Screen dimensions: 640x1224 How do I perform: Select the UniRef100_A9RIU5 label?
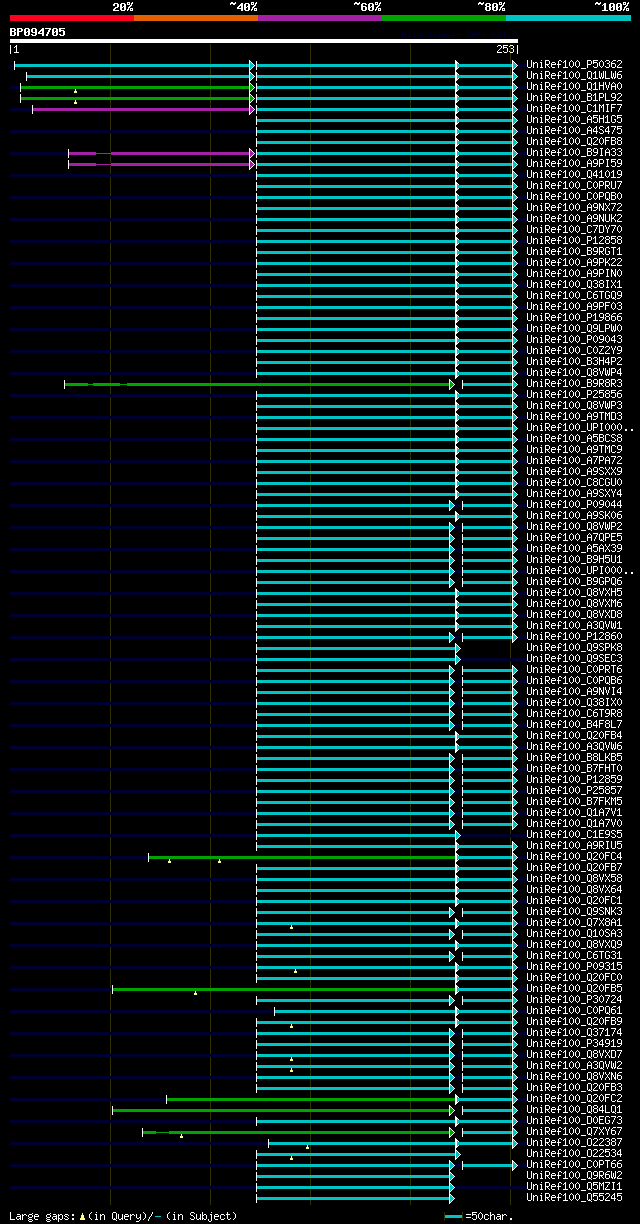(x=574, y=846)
